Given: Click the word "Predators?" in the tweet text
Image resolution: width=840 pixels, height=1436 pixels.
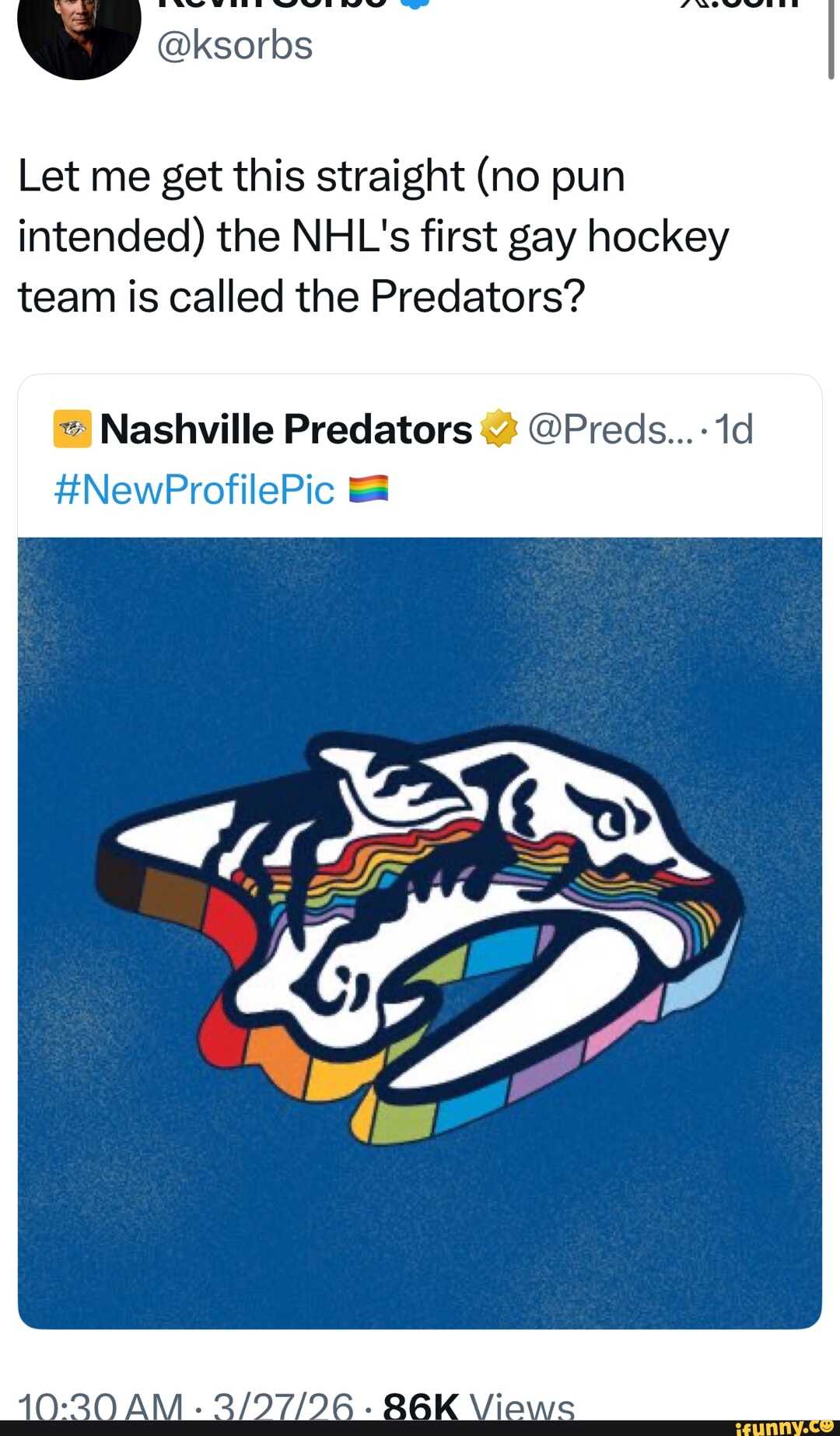Looking at the screenshot, I should pyautogui.click(x=477, y=296).
